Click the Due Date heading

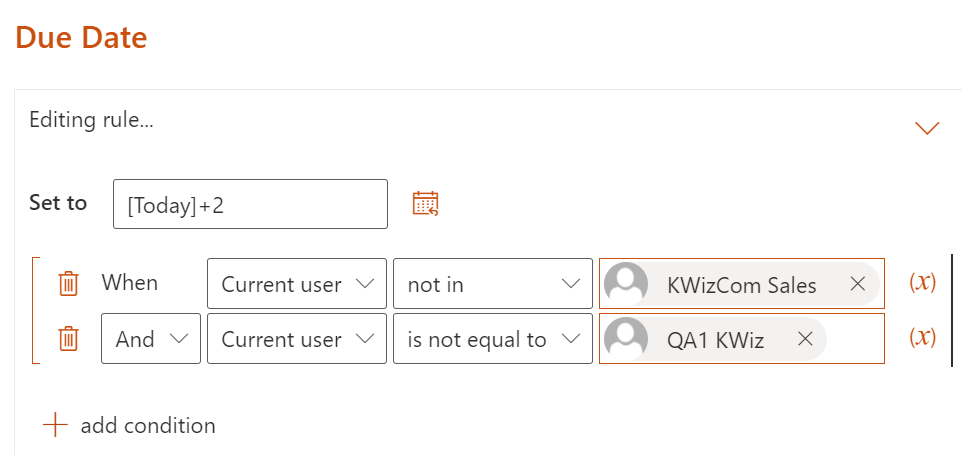click(x=82, y=38)
